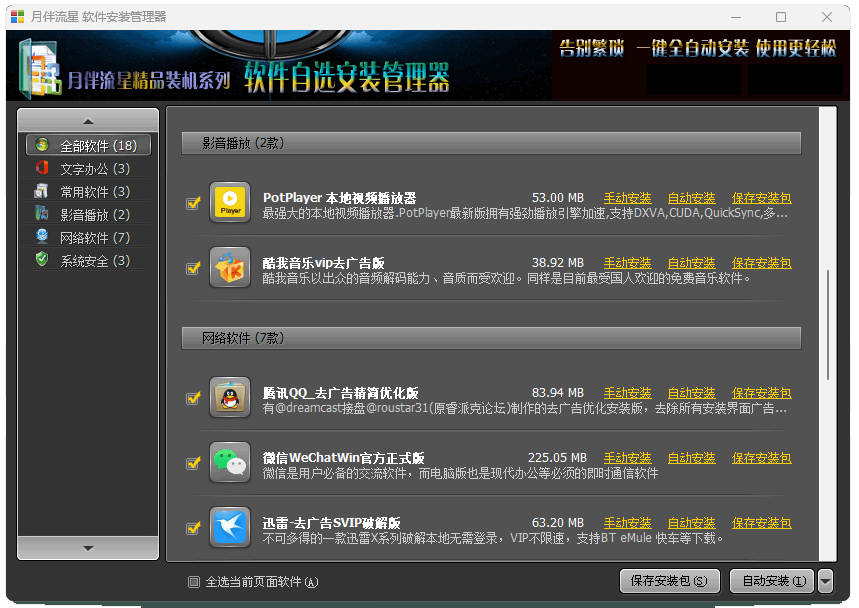
Task: Click the 腾讯QQ penguin icon
Action: [x=230, y=397]
